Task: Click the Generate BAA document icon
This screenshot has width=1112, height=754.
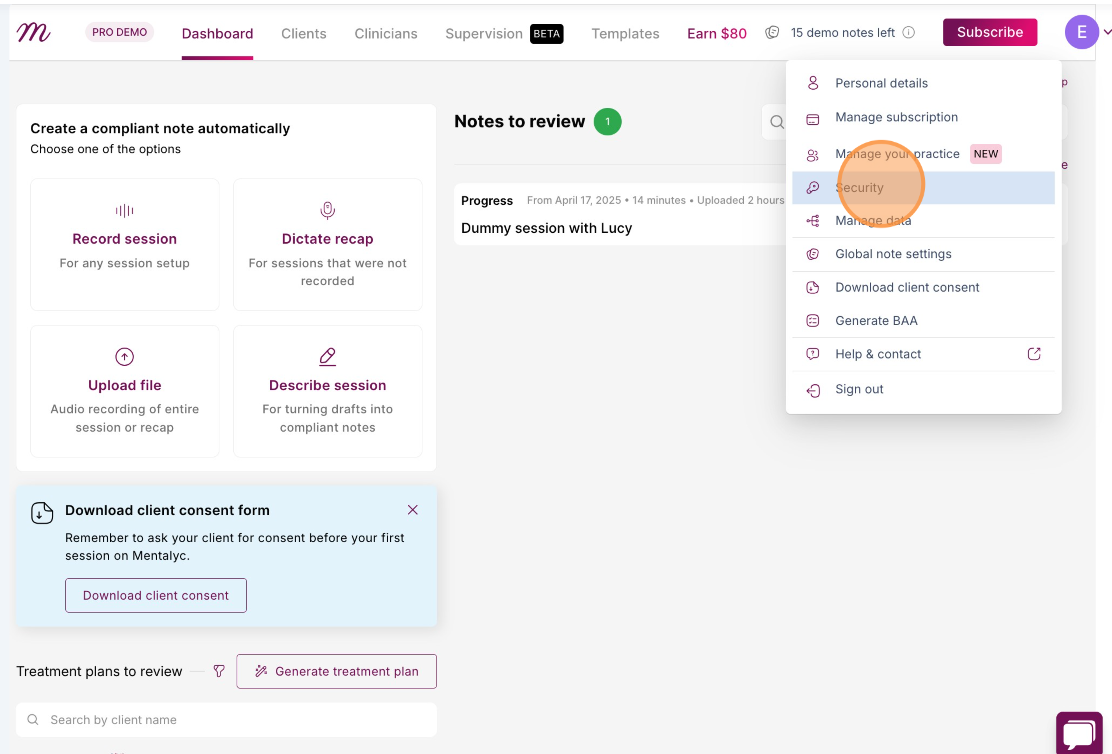Action: [x=813, y=321]
